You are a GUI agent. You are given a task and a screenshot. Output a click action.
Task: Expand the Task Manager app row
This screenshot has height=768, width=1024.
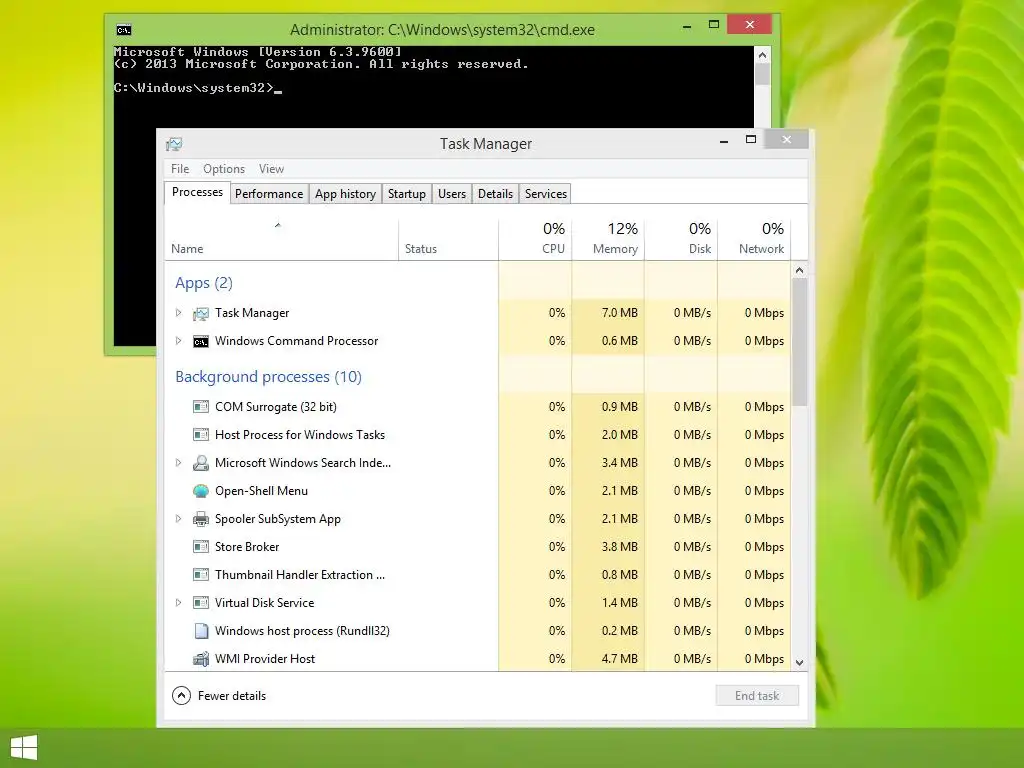[178, 313]
